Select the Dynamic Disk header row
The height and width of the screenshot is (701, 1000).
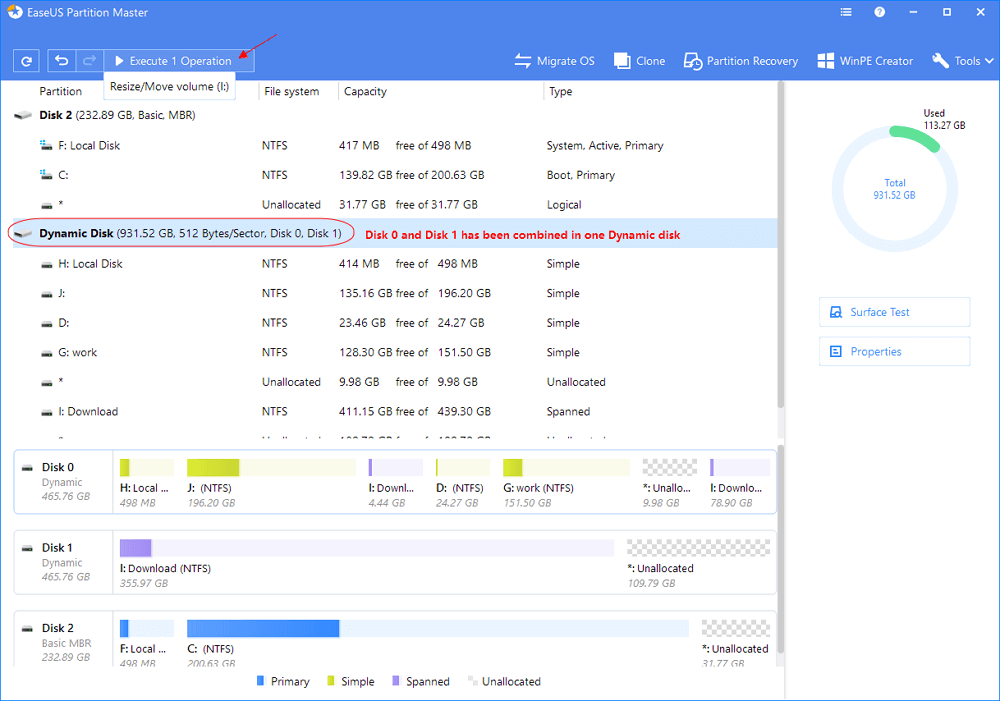click(395, 233)
